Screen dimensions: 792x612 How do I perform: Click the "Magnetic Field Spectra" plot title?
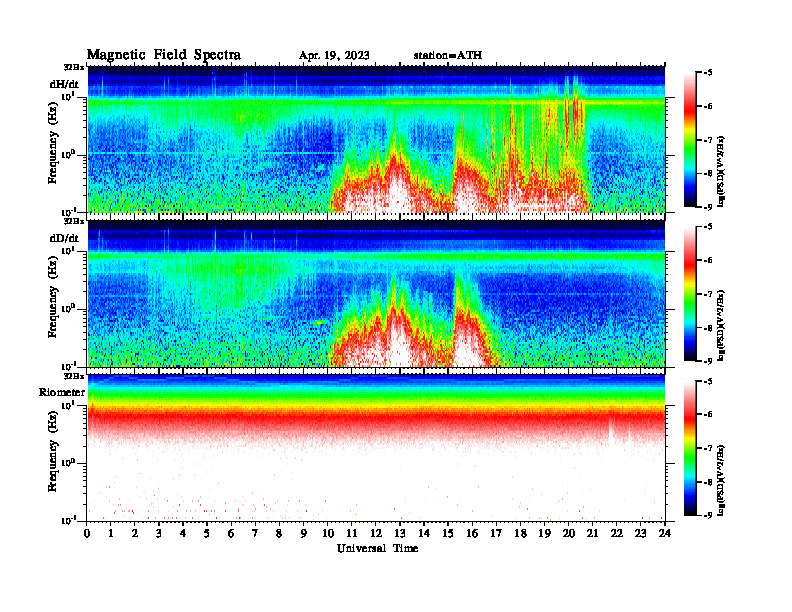tap(164, 55)
